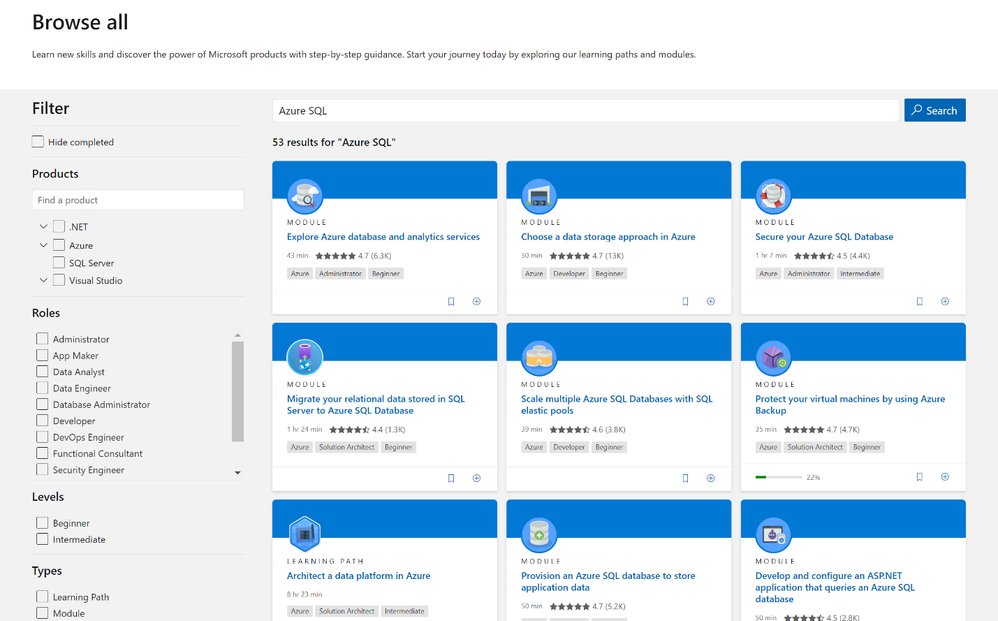This screenshot has height=621, width=998.
Task: Click the 'Explore Azure database' module badge icon
Action: (305, 197)
